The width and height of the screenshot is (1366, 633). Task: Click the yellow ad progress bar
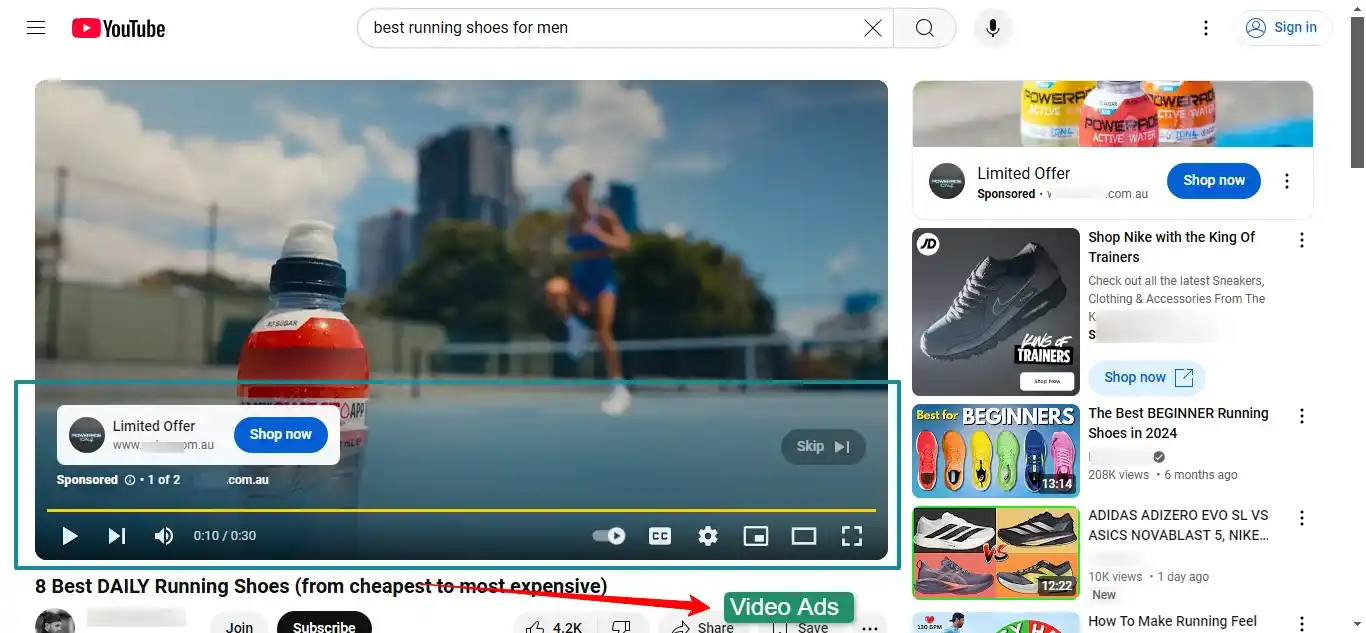click(x=460, y=511)
